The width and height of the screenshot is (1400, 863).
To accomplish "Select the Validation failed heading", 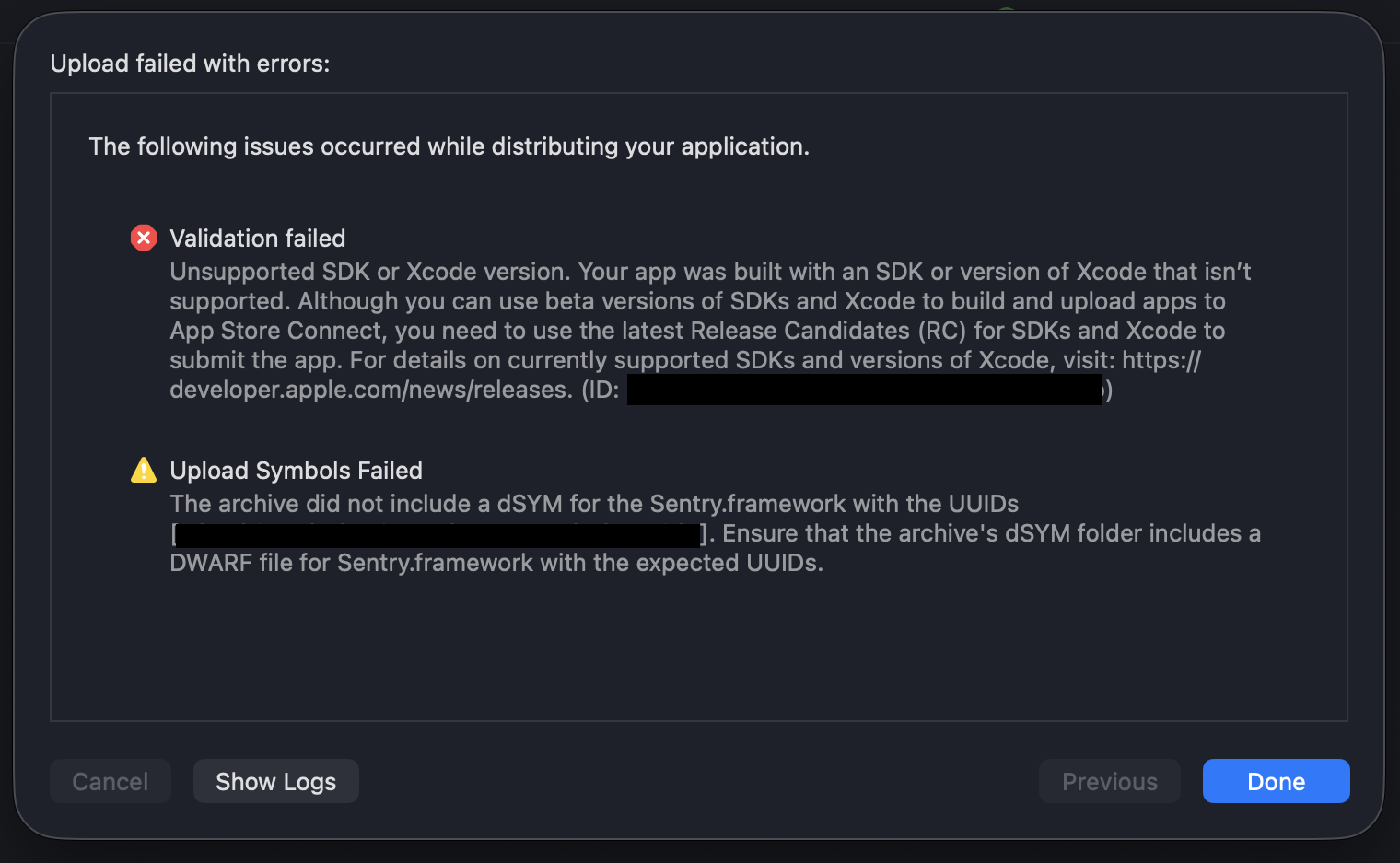I will [x=258, y=239].
